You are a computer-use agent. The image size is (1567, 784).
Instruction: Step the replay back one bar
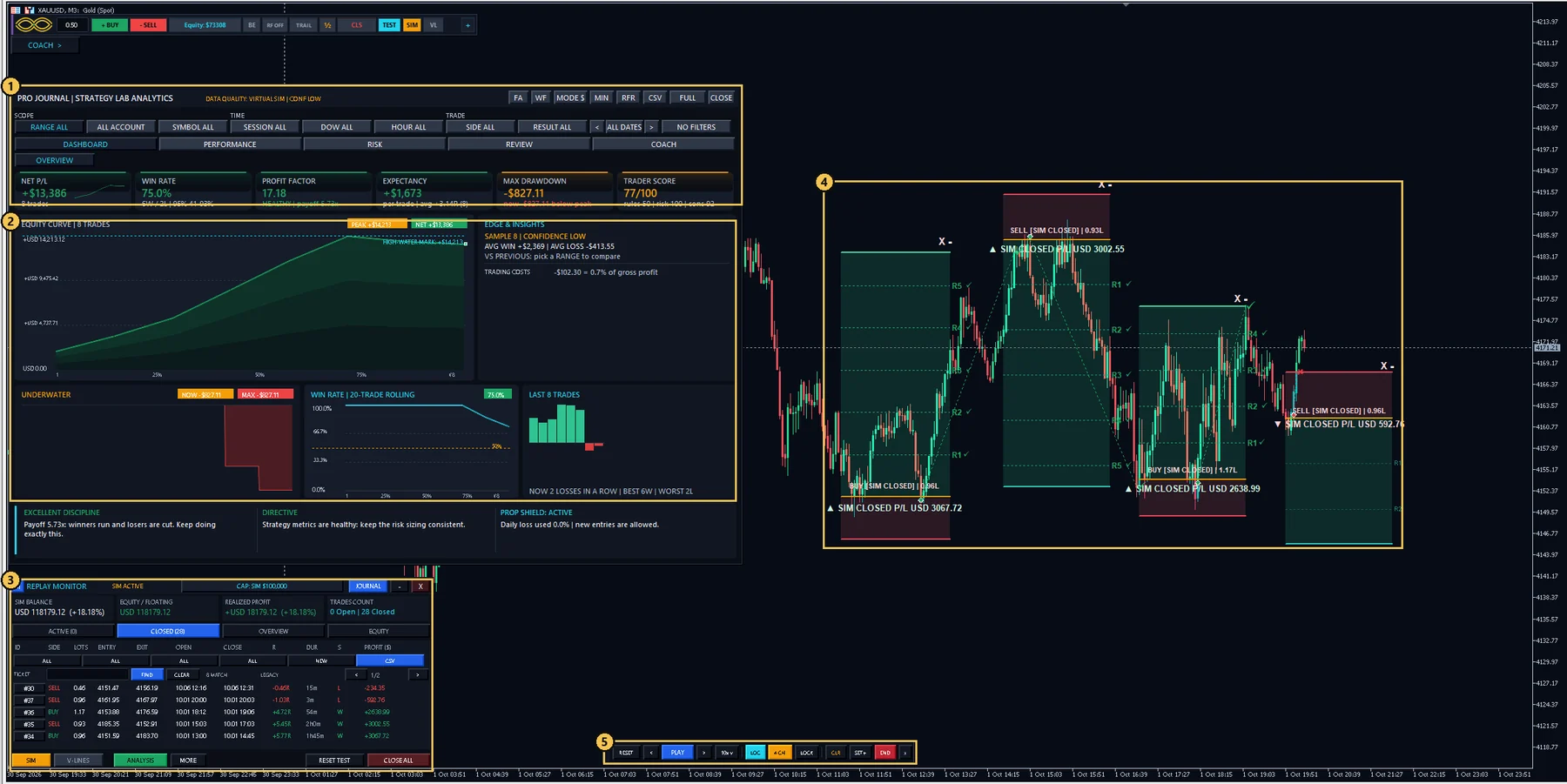tap(650, 753)
